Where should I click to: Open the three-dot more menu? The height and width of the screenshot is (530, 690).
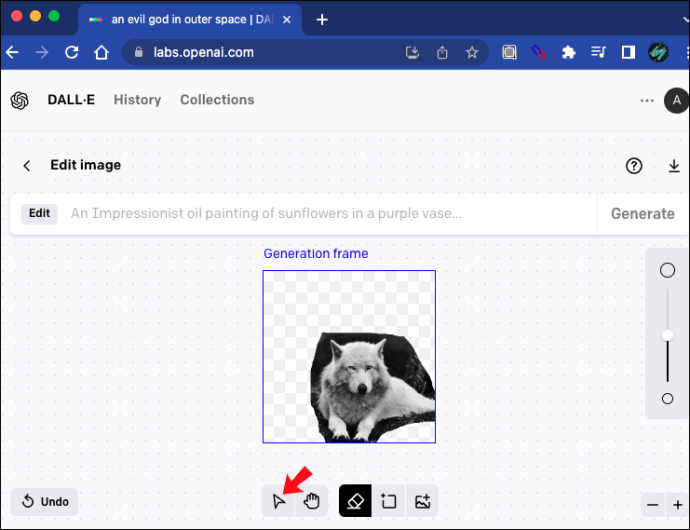[x=646, y=100]
